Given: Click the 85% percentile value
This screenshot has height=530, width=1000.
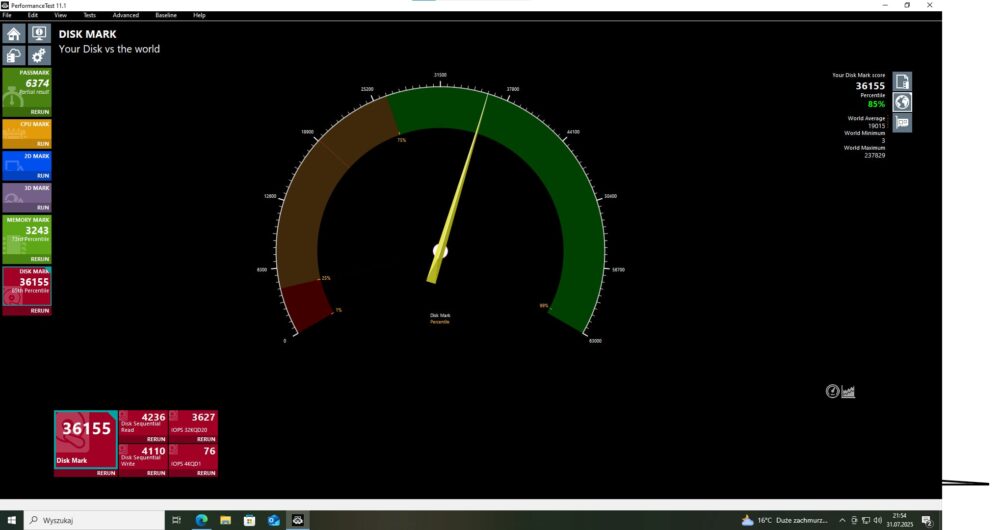Looking at the screenshot, I should 876,104.
